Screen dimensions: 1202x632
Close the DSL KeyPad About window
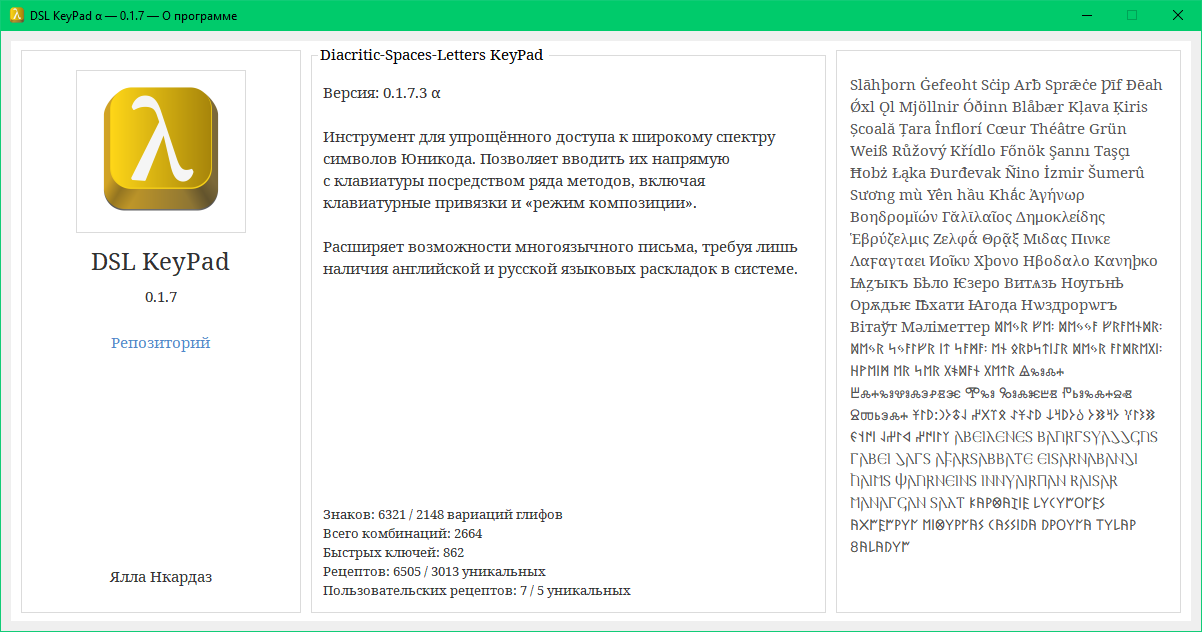(x=1178, y=15)
